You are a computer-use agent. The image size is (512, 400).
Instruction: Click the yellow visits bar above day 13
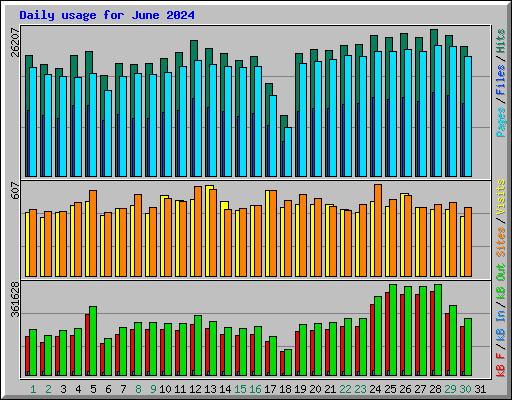(208, 231)
